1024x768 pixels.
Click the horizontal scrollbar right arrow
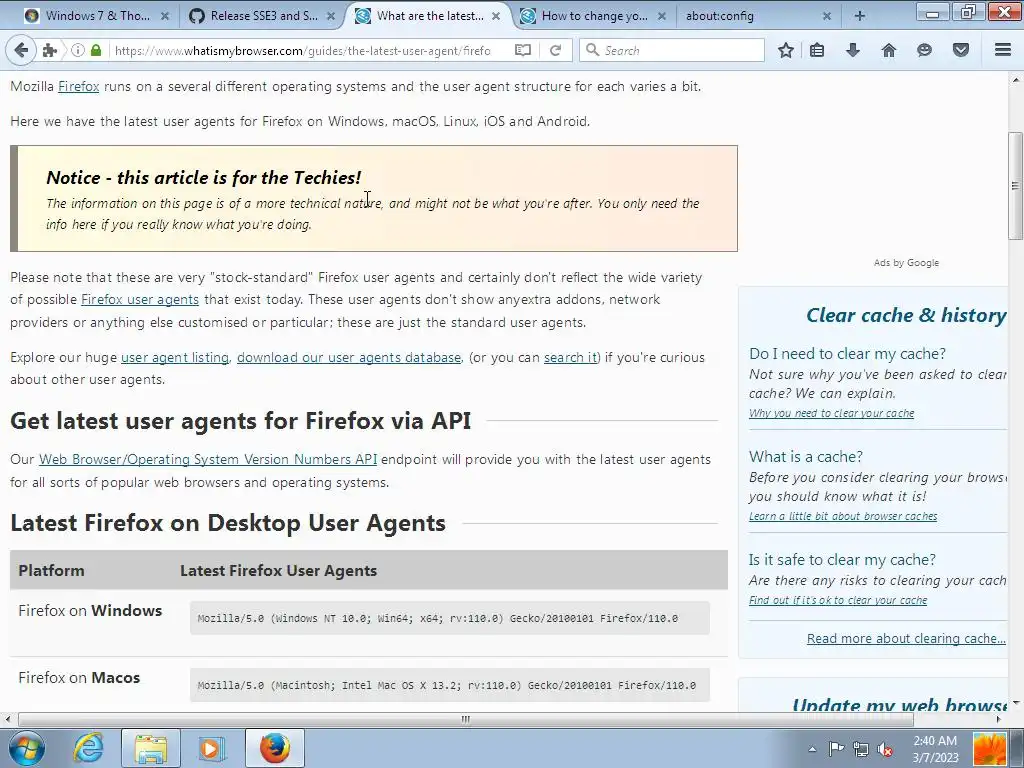tap(999, 720)
